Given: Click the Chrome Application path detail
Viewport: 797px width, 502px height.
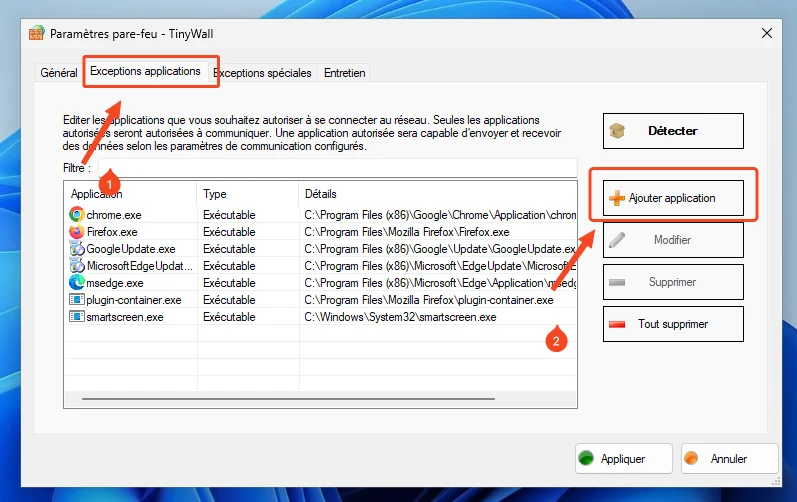Looking at the screenshot, I should 440,215.
